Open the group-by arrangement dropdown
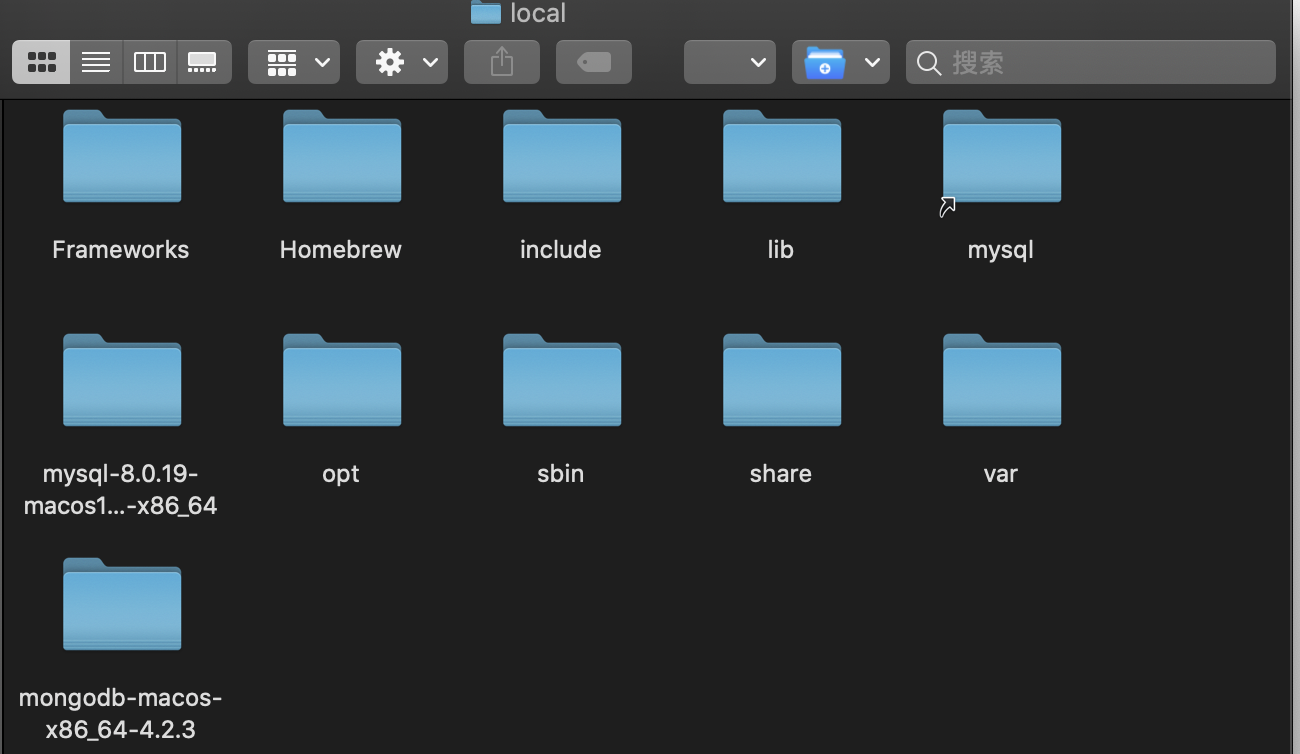This screenshot has width=1300, height=754. [x=294, y=62]
